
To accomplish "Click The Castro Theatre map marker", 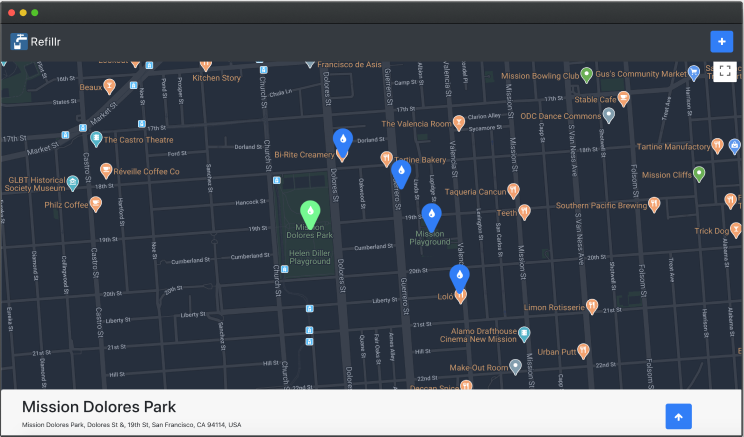I will (x=96, y=139).
